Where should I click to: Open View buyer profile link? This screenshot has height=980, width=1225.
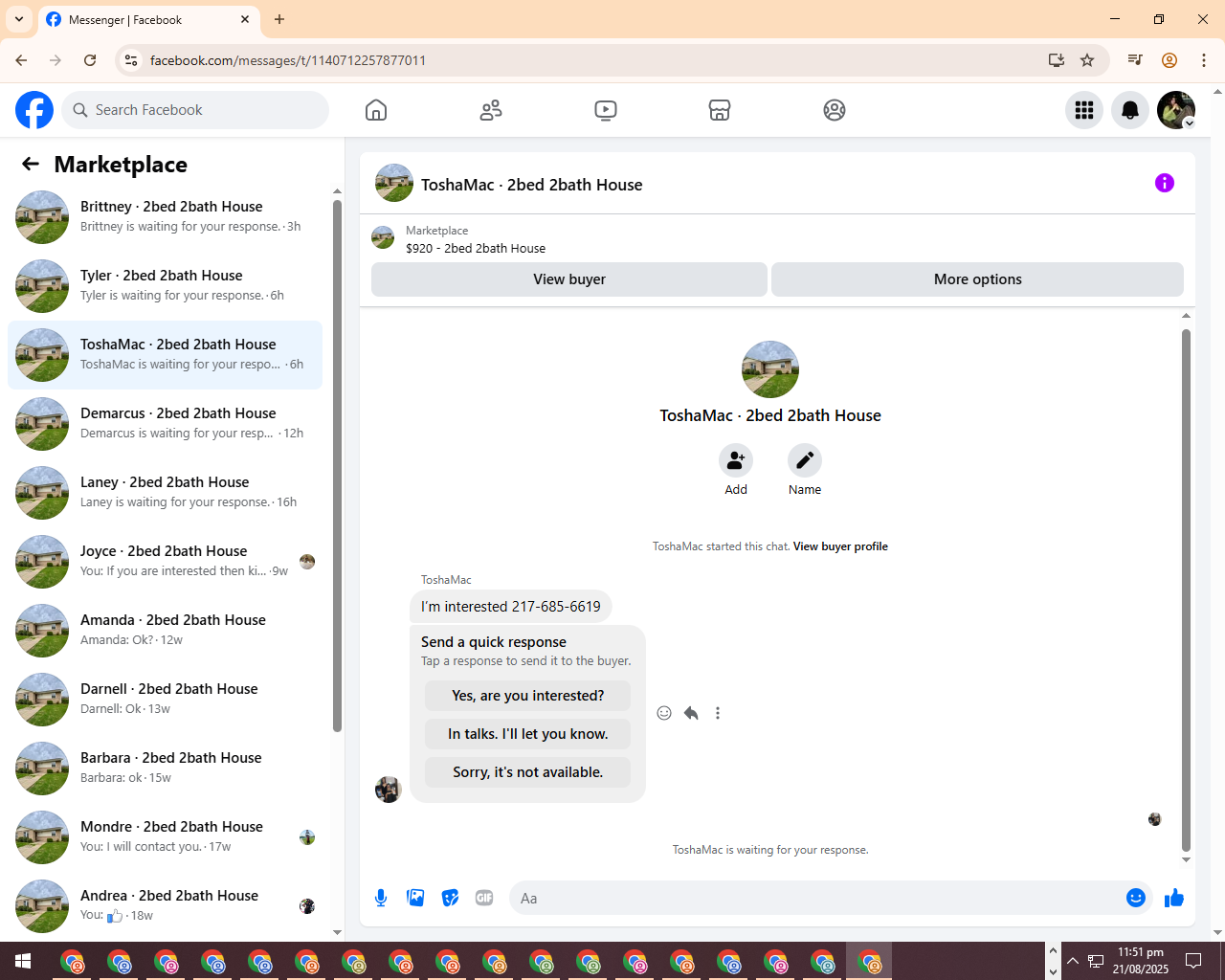coord(840,546)
